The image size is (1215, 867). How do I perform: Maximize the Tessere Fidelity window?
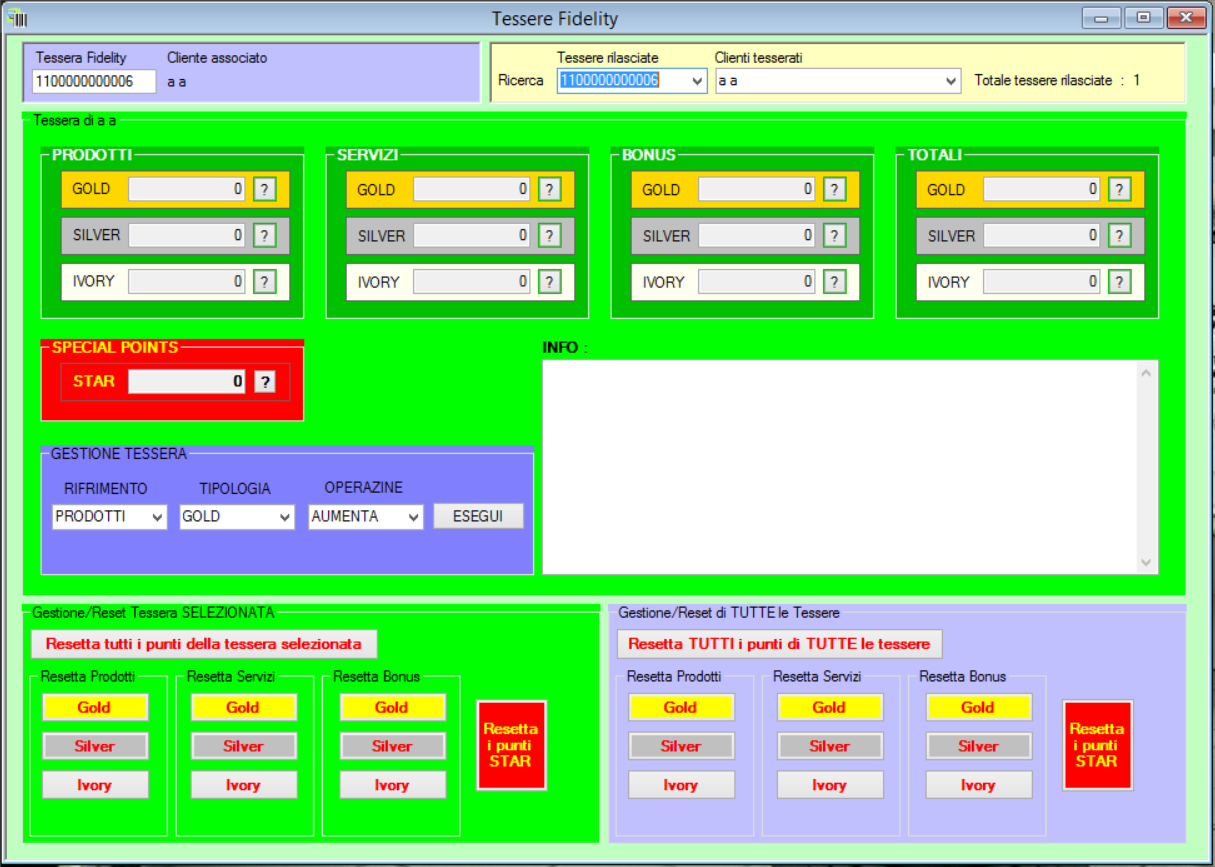point(1143,18)
